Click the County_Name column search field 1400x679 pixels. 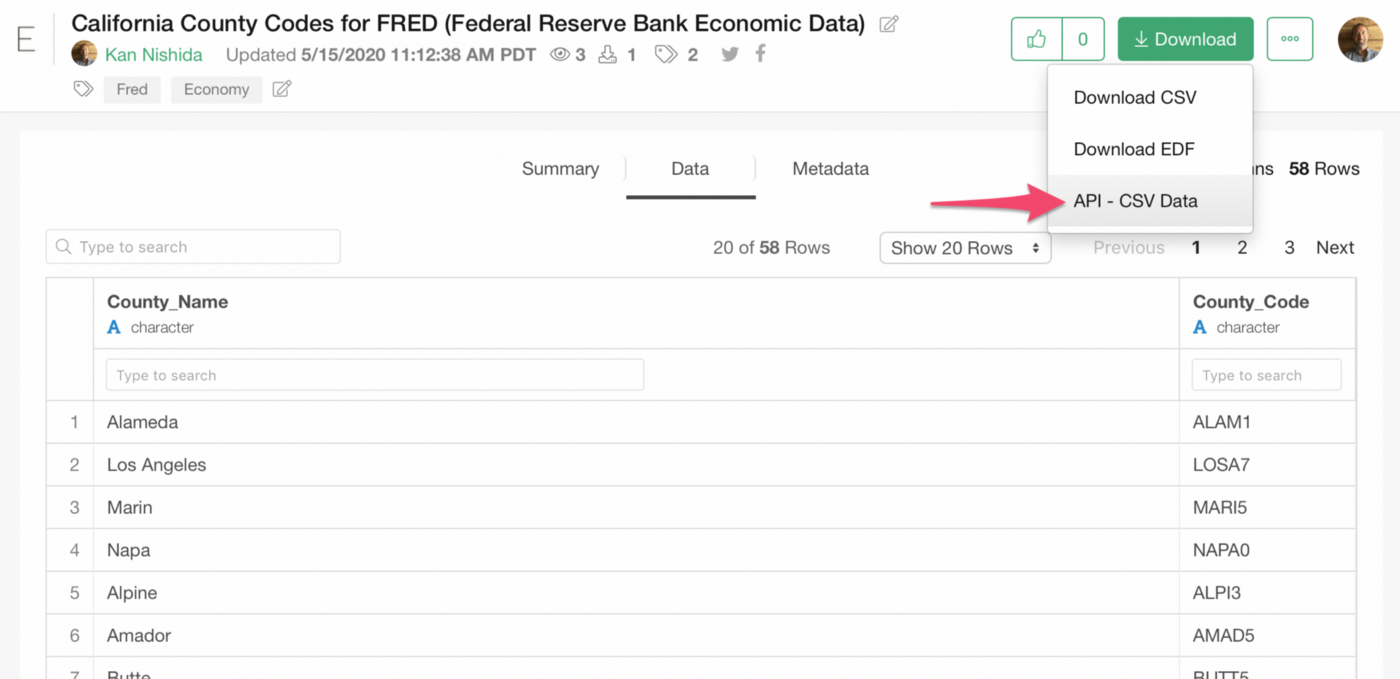(375, 375)
